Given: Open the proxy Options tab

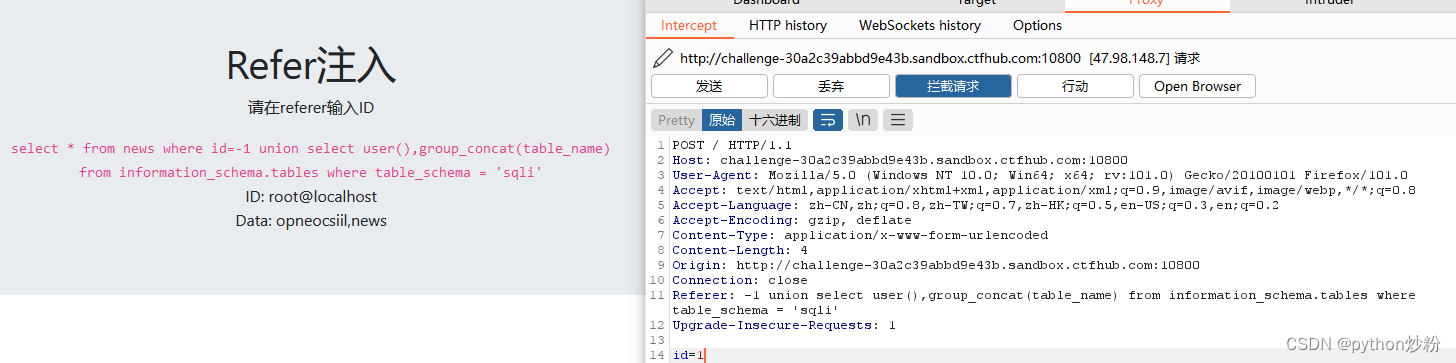Looking at the screenshot, I should (x=1037, y=25).
